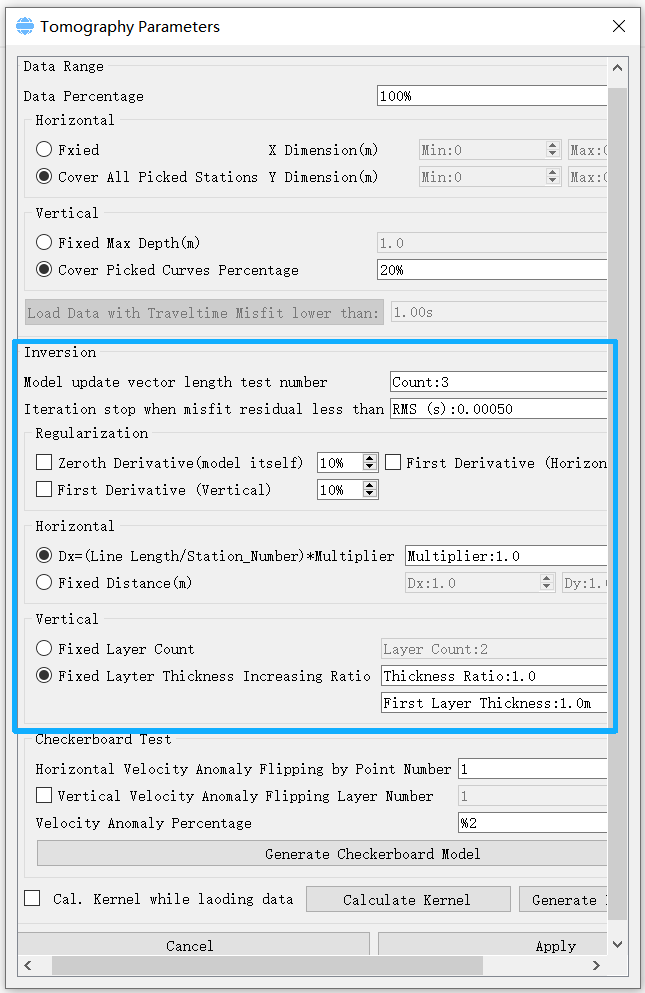The image size is (645, 993).
Task: Click the Calculate Kernel button
Action: click(x=407, y=900)
